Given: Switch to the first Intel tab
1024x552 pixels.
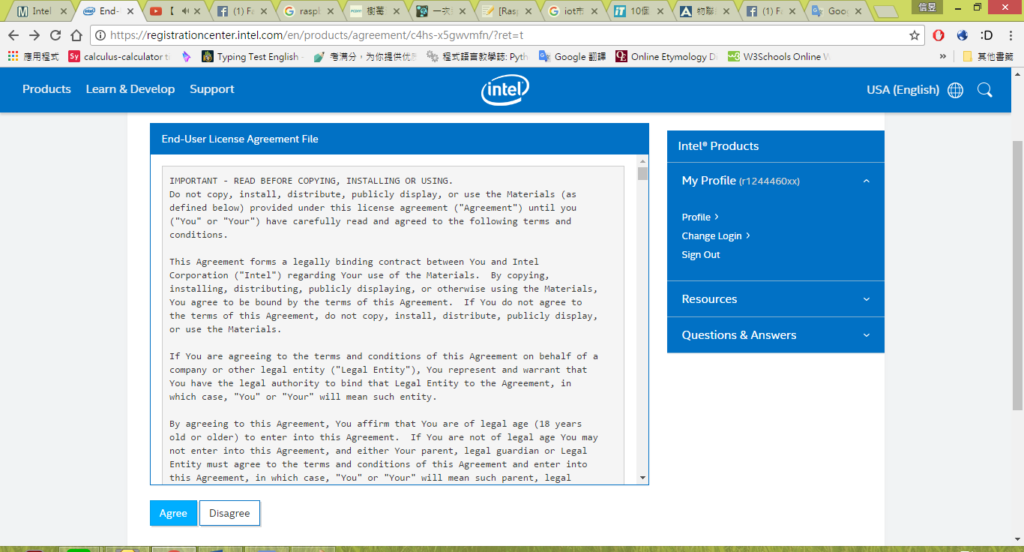Looking at the screenshot, I should coord(42,11).
